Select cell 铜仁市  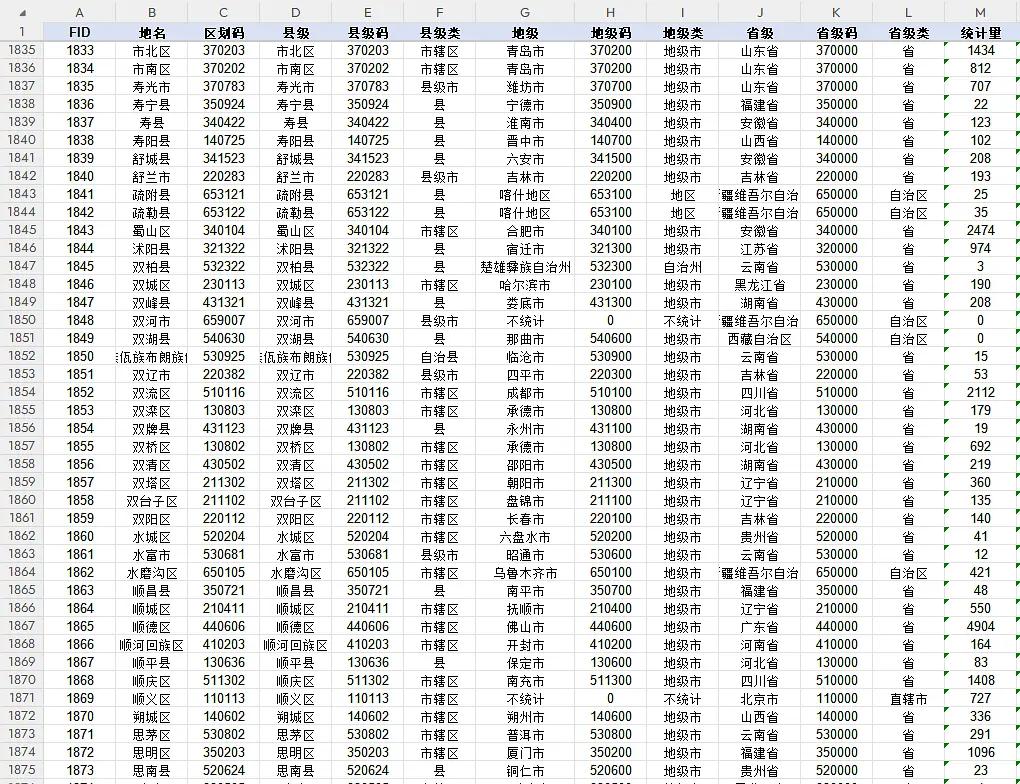525,771
